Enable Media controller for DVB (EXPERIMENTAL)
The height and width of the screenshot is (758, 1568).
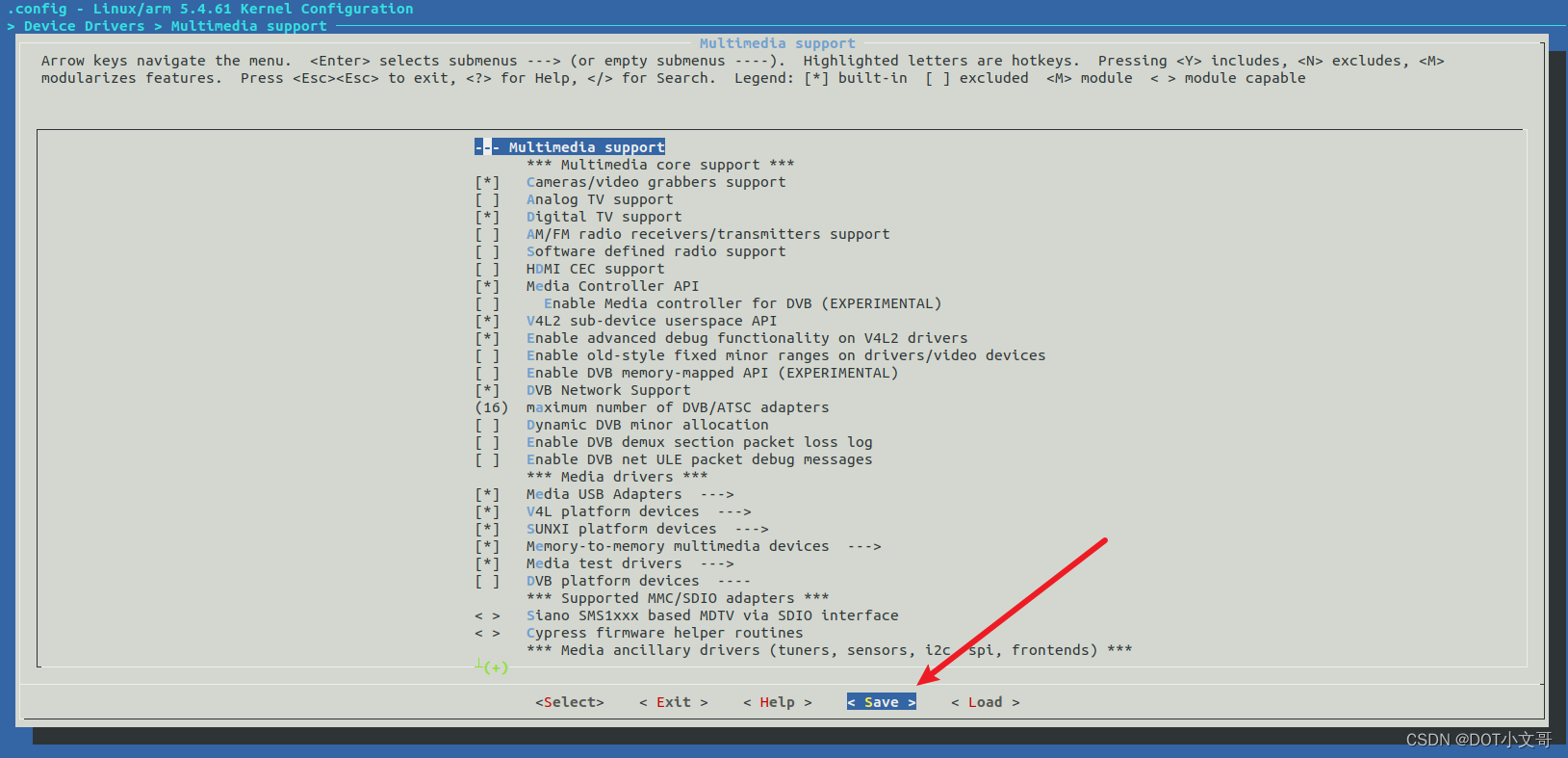[487, 303]
